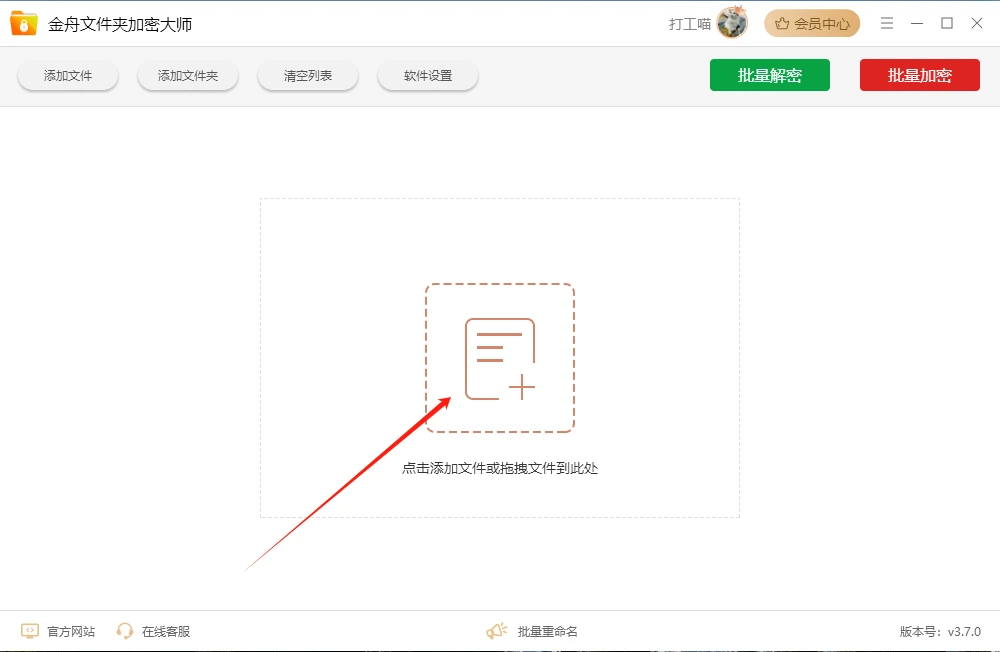Click the megaphone icon beside 批量重命名
The width and height of the screenshot is (1000, 652).
click(x=496, y=631)
